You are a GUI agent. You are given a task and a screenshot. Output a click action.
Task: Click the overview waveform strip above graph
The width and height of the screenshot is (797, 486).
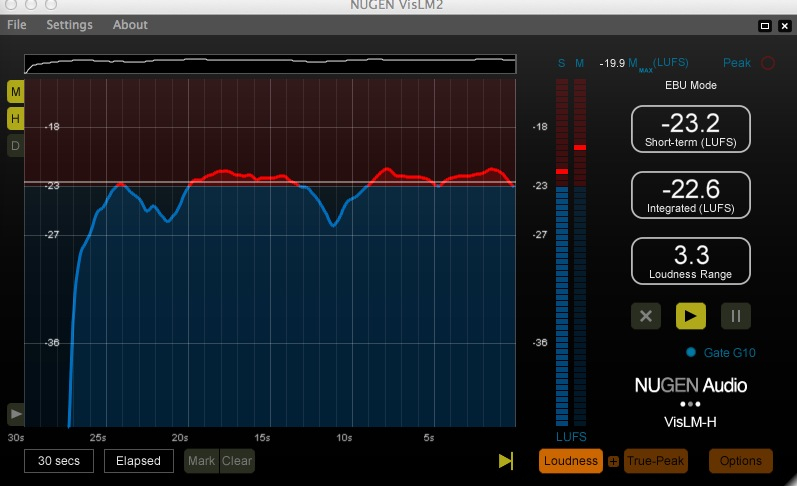point(270,64)
